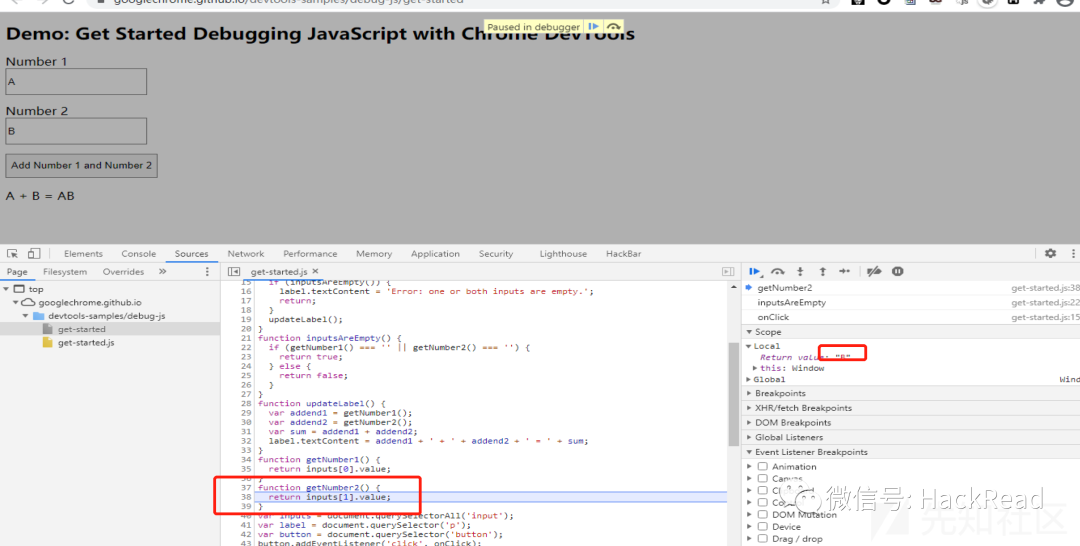Step over icon in Paused overlay
This screenshot has height=546, width=1080.
[613, 27]
